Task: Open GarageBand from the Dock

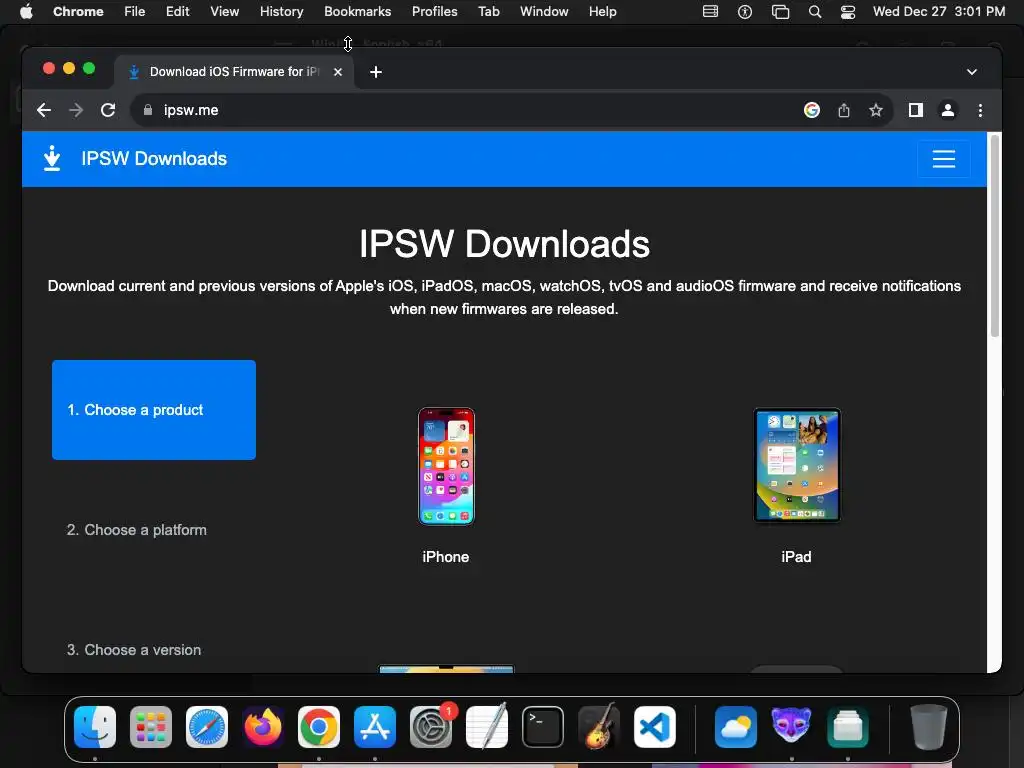Action: tap(599, 726)
